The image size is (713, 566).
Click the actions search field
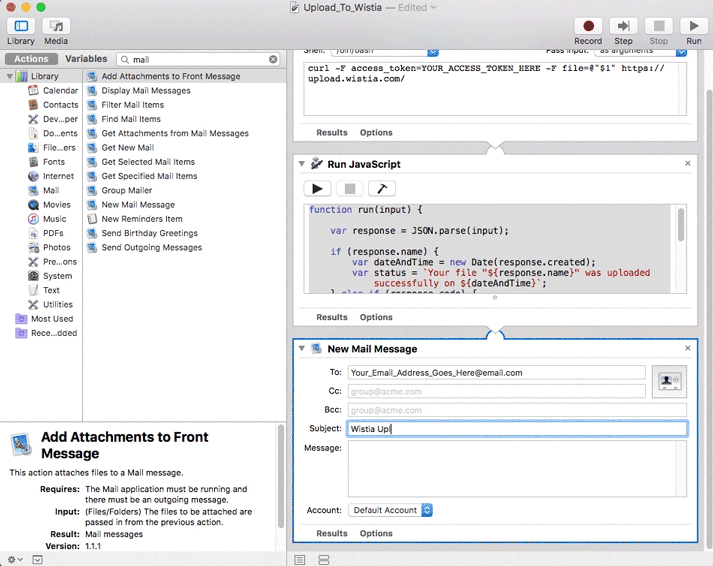(x=198, y=59)
